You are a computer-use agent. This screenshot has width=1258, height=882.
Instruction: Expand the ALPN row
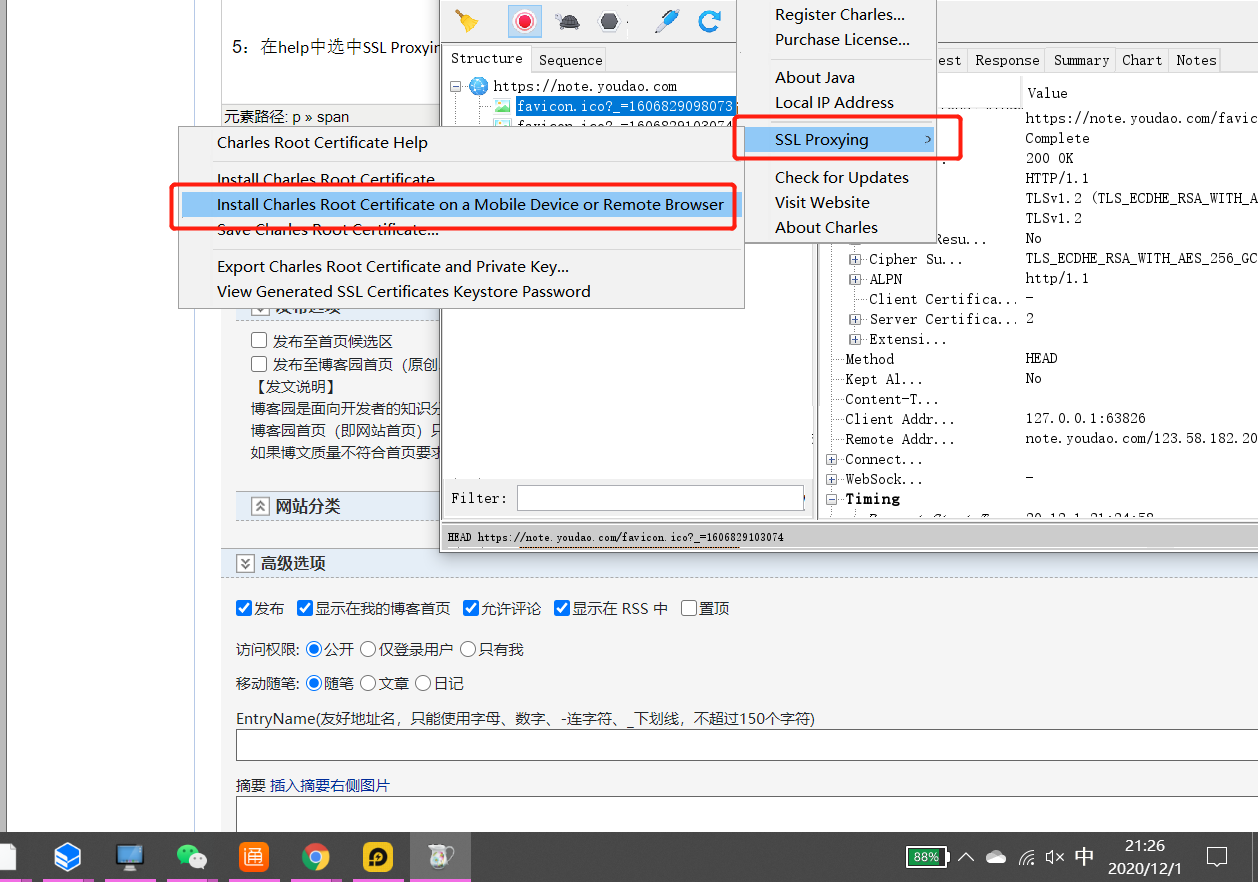[855, 279]
